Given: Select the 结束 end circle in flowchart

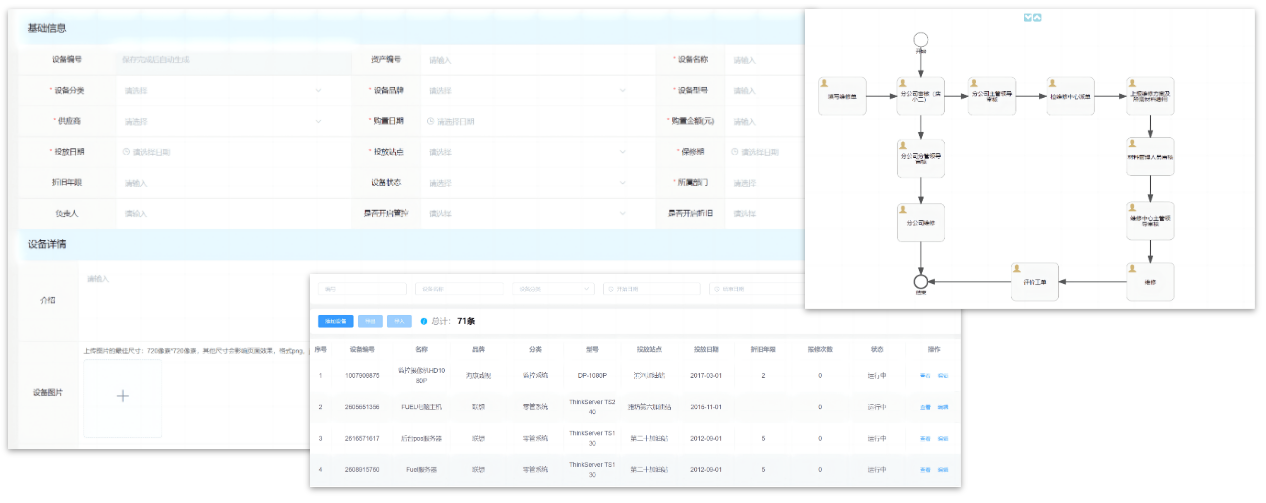Looking at the screenshot, I should tap(921, 282).
